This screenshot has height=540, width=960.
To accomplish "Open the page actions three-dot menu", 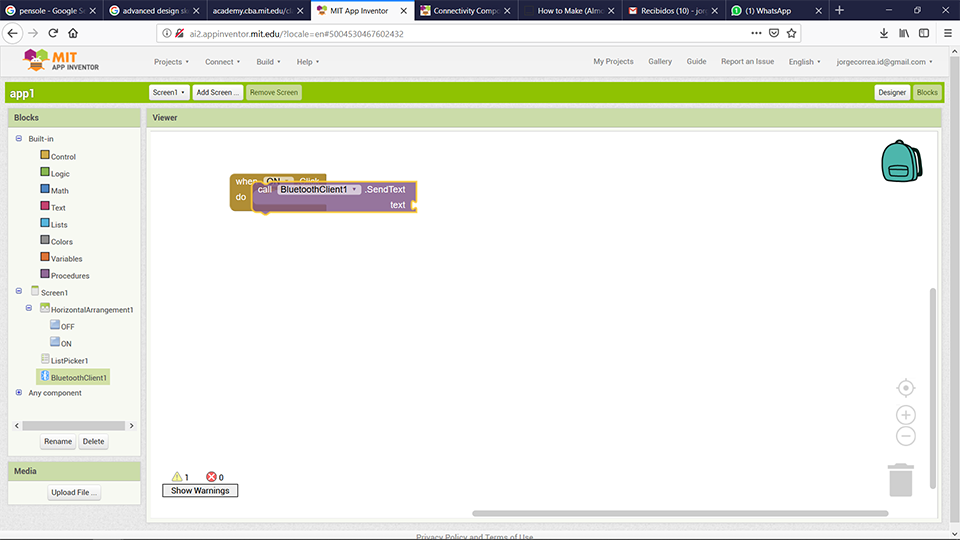I will [x=756, y=33].
